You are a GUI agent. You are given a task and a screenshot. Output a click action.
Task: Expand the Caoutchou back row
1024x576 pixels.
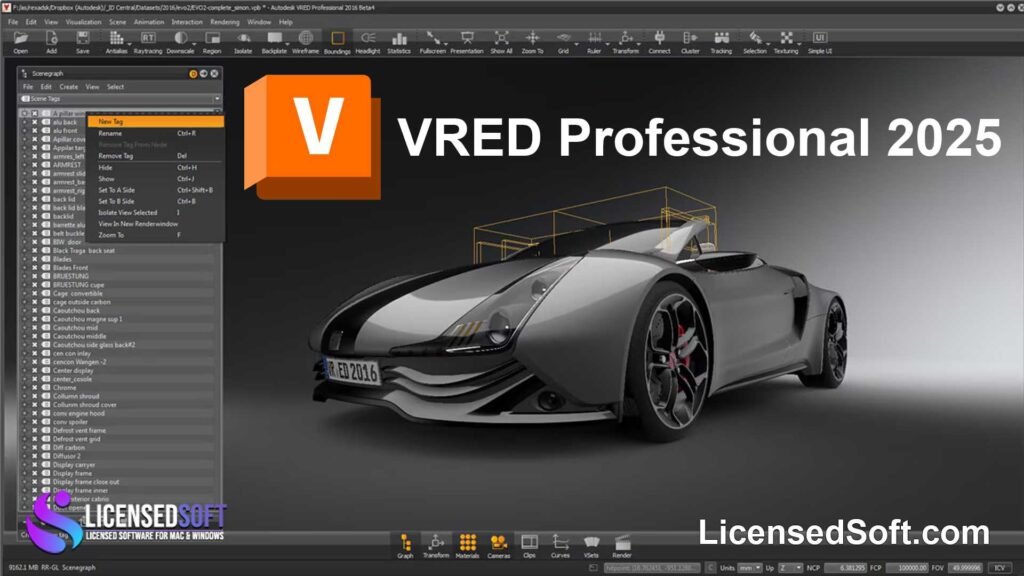(x=25, y=310)
